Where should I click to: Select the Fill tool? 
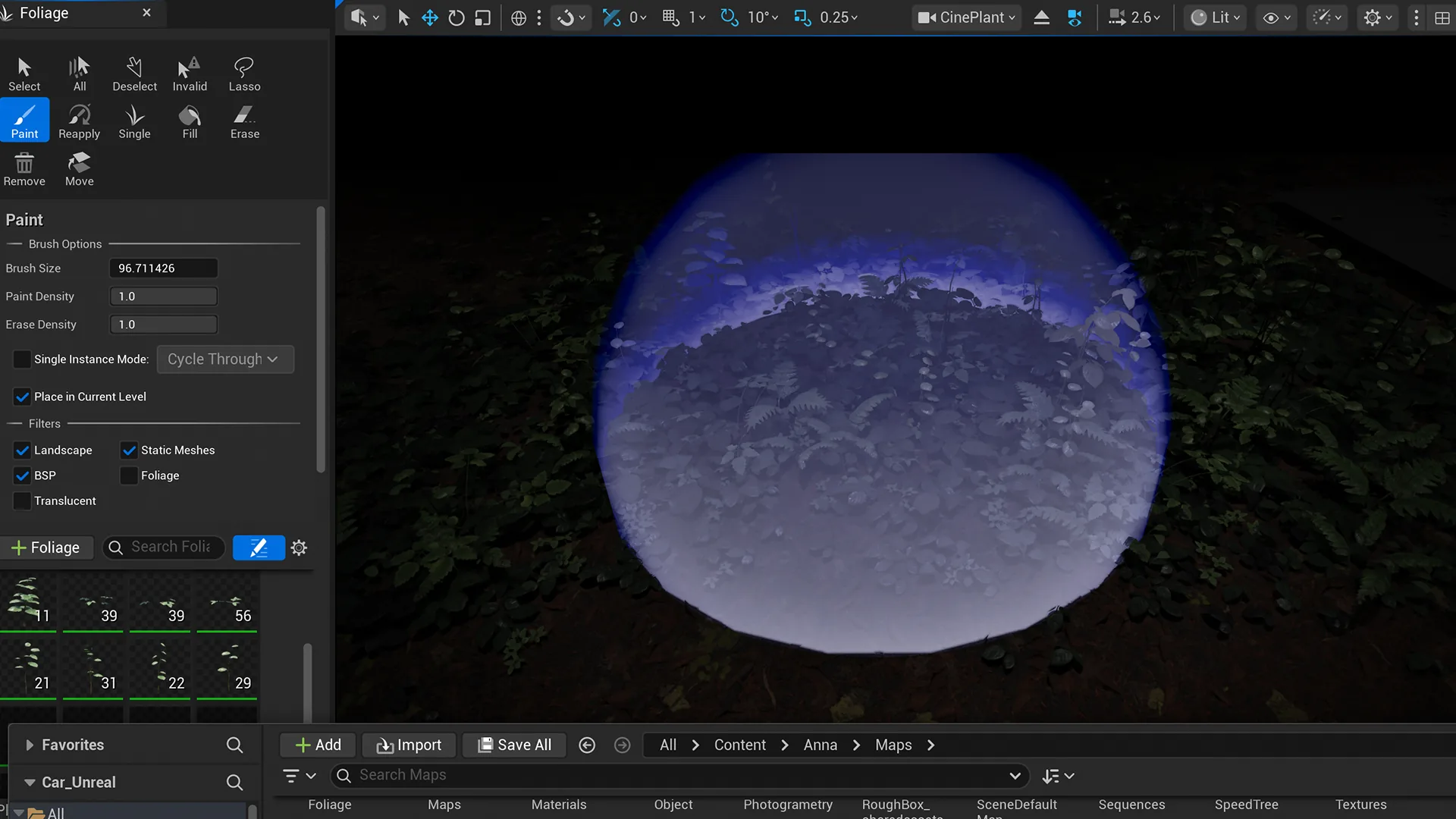click(x=190, y=121)
